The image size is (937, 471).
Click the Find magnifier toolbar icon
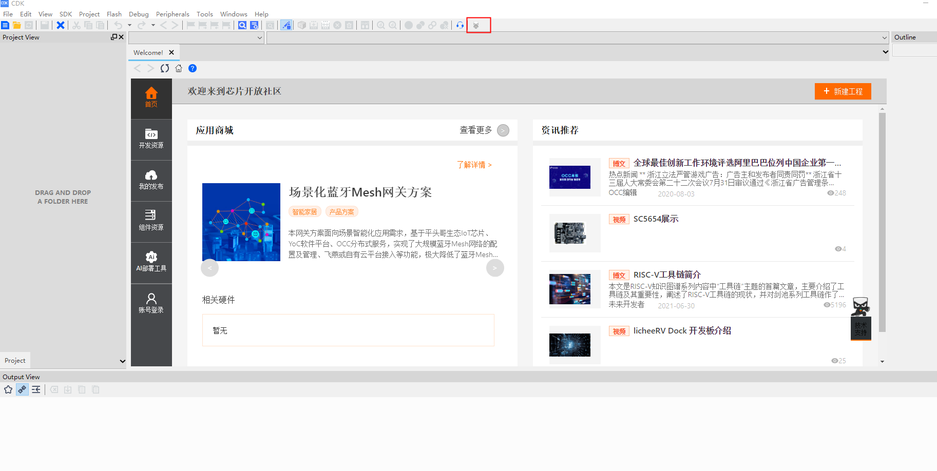[242, 25]
